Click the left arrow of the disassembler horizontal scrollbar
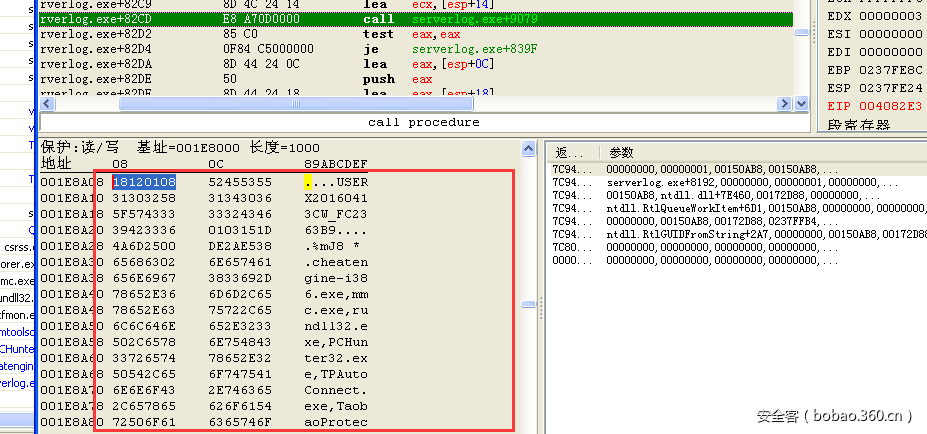Viewport: 927px width, 434px height. [x=47, y=104]
